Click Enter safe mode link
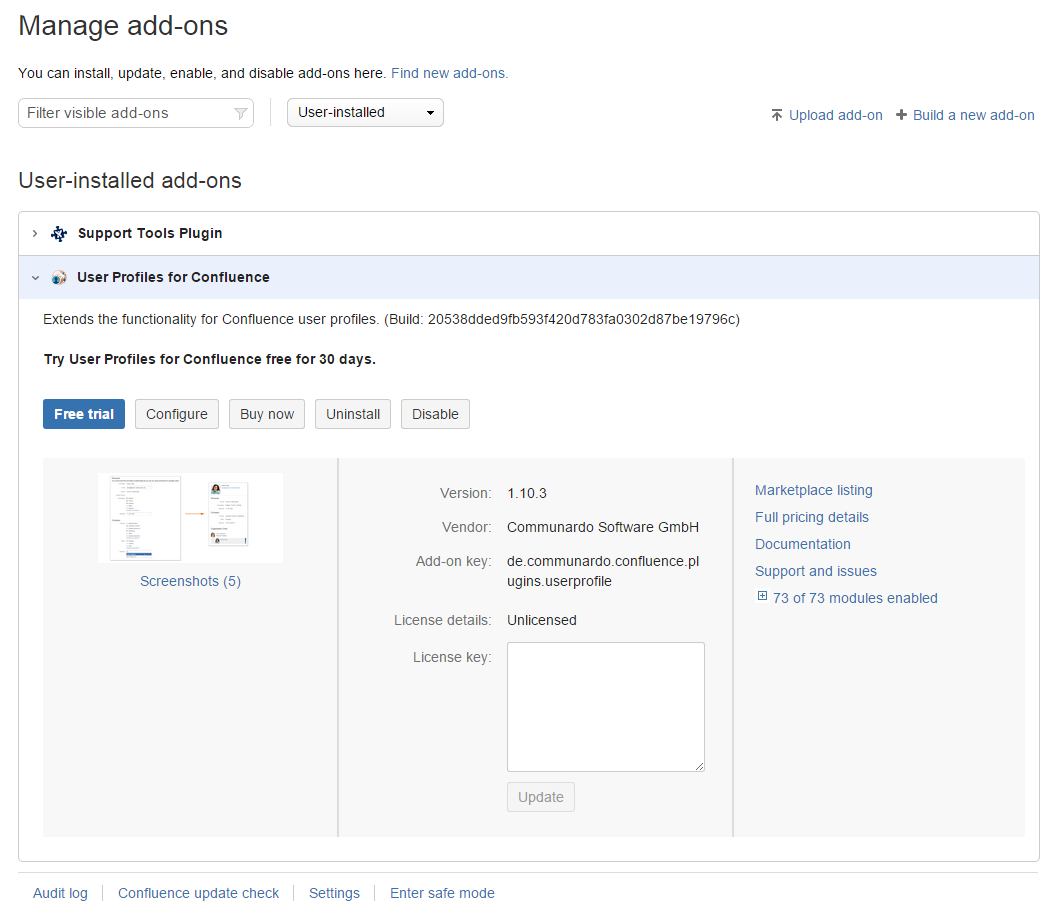The width and height of the screenshot is (1059, 915). (442, 893)
